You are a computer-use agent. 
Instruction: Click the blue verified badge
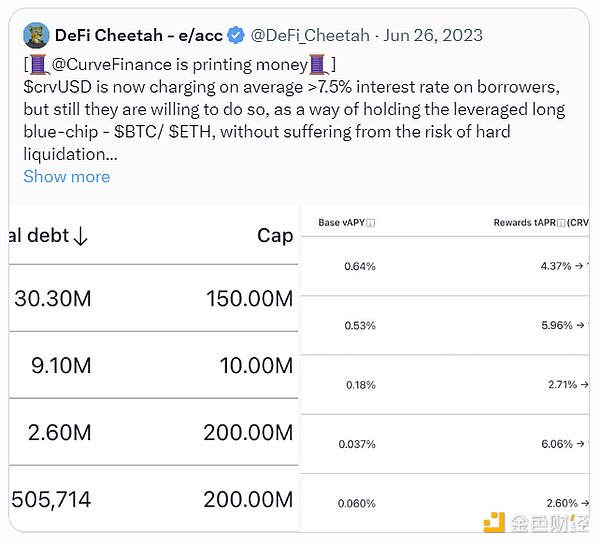pos(235,36)
